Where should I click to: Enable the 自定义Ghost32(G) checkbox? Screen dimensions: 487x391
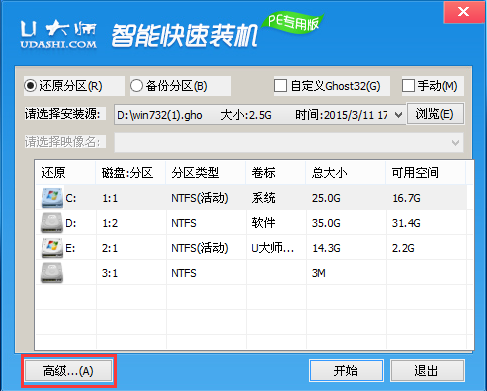(x=280, y=86)
